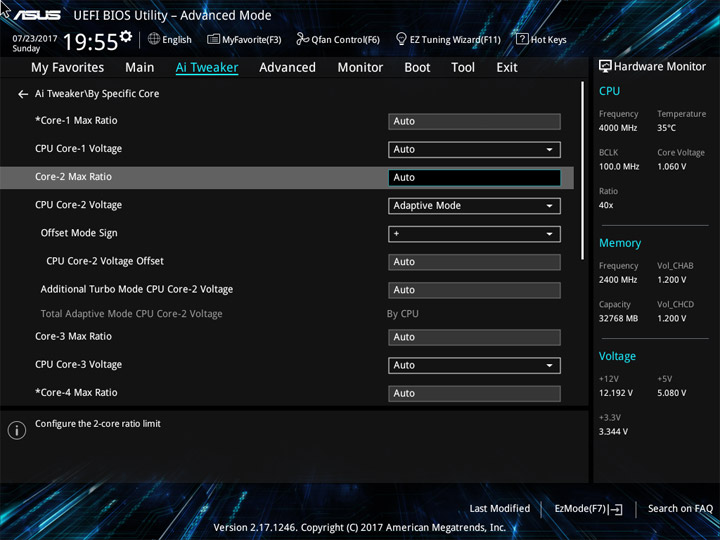The height and width of the screenshot is (540, 720).
Task: Click the ASUS logo
Action: pyautogui.click(x=37, y=15)
